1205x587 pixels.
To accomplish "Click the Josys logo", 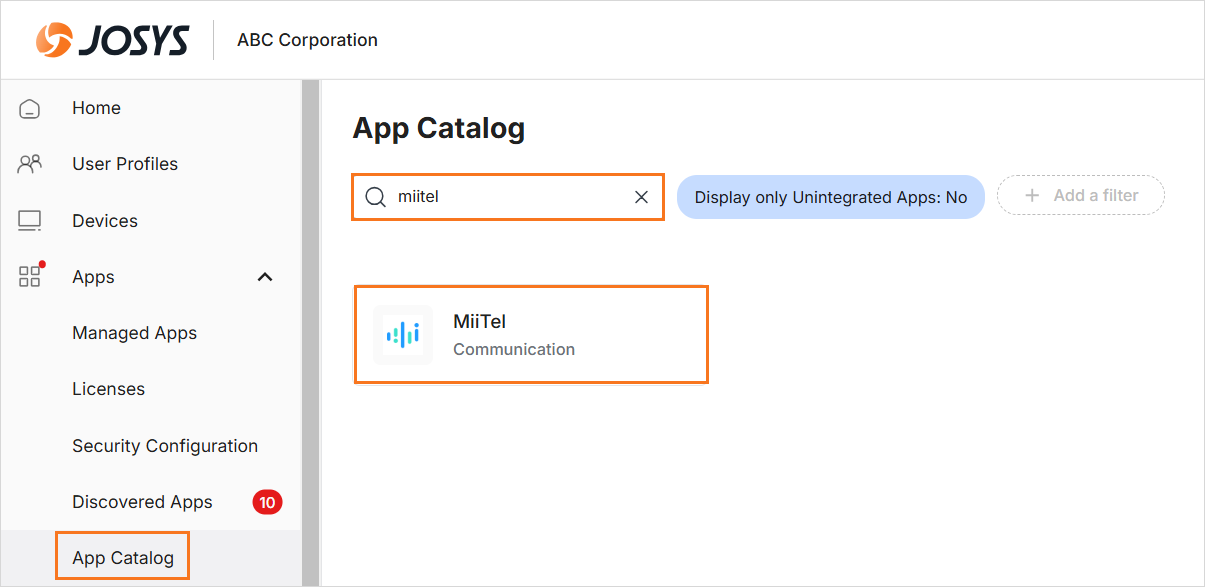I will pos(112,40).
